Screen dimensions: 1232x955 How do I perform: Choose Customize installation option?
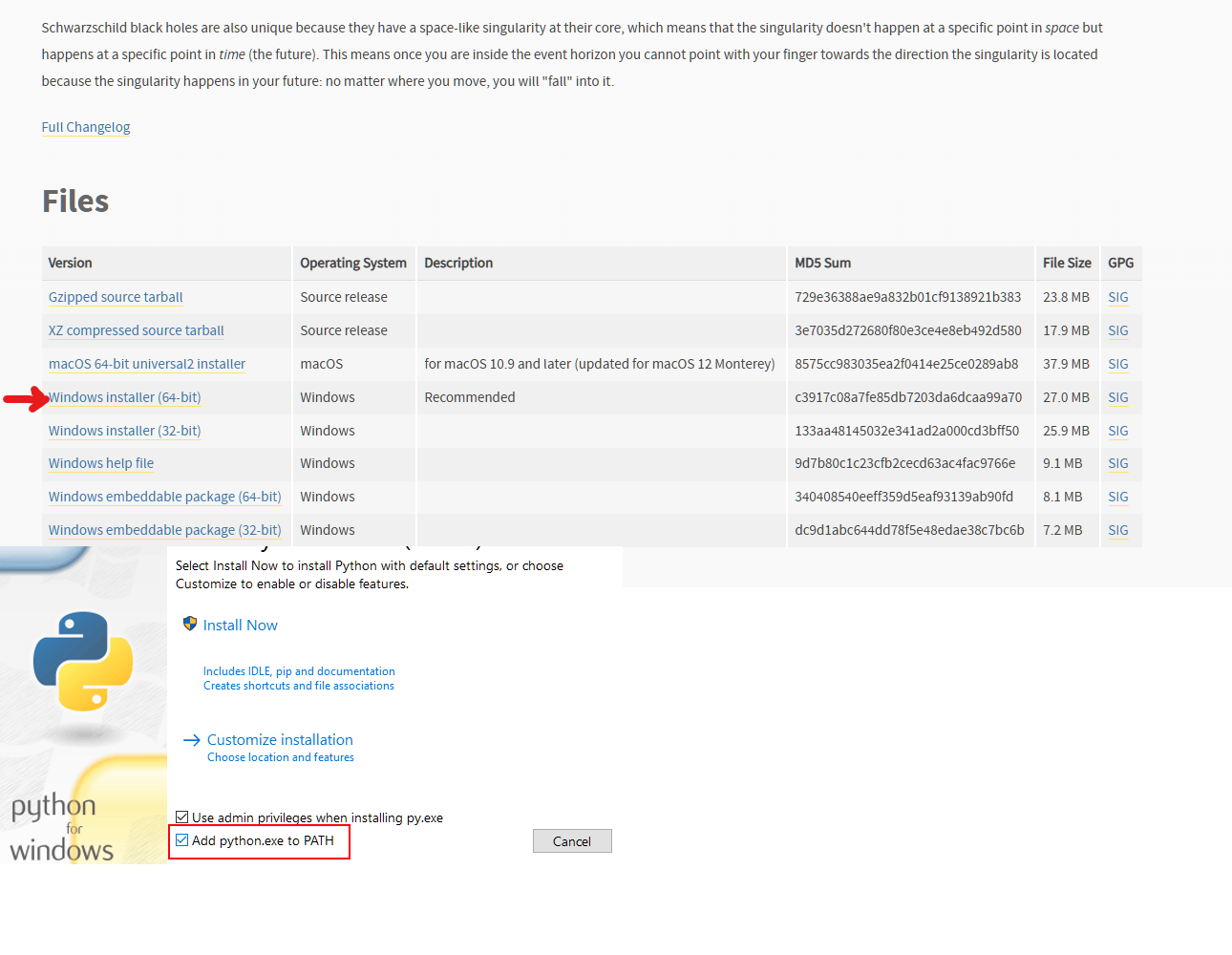coord(280,740)
